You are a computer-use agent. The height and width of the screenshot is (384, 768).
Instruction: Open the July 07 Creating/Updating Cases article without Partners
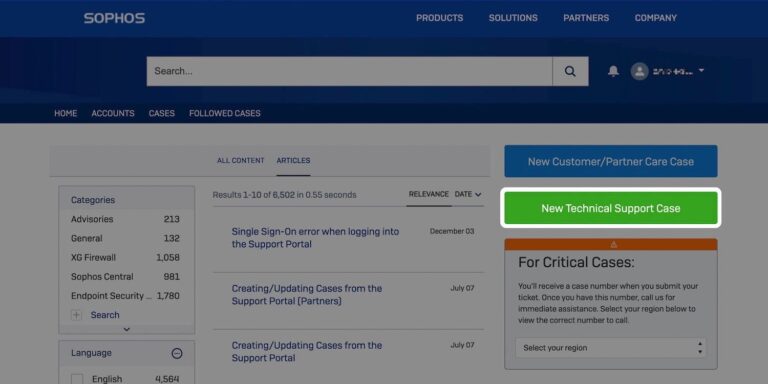coord(307,352)
